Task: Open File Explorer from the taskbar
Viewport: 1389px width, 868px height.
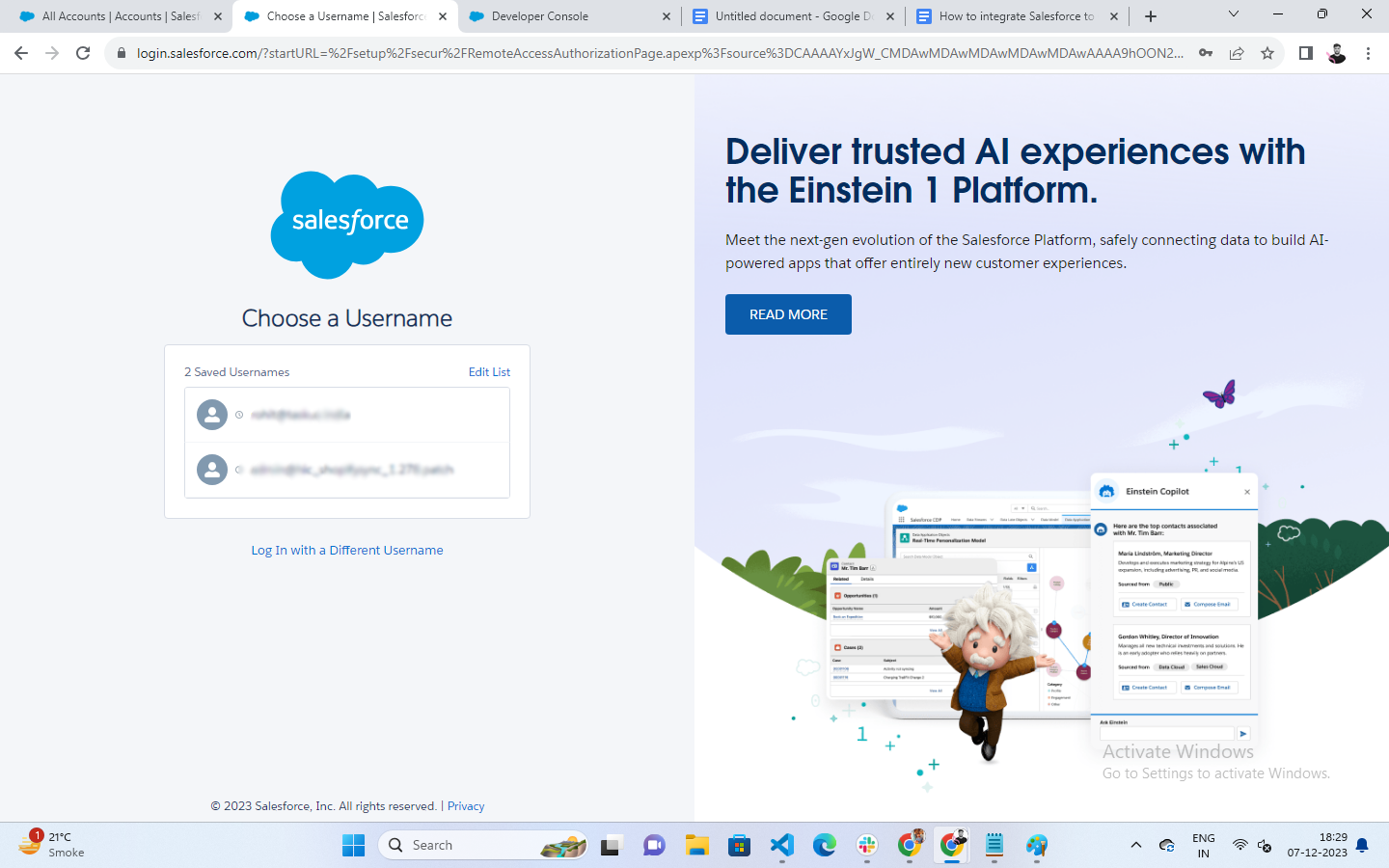Action: [x=696, y=846]
